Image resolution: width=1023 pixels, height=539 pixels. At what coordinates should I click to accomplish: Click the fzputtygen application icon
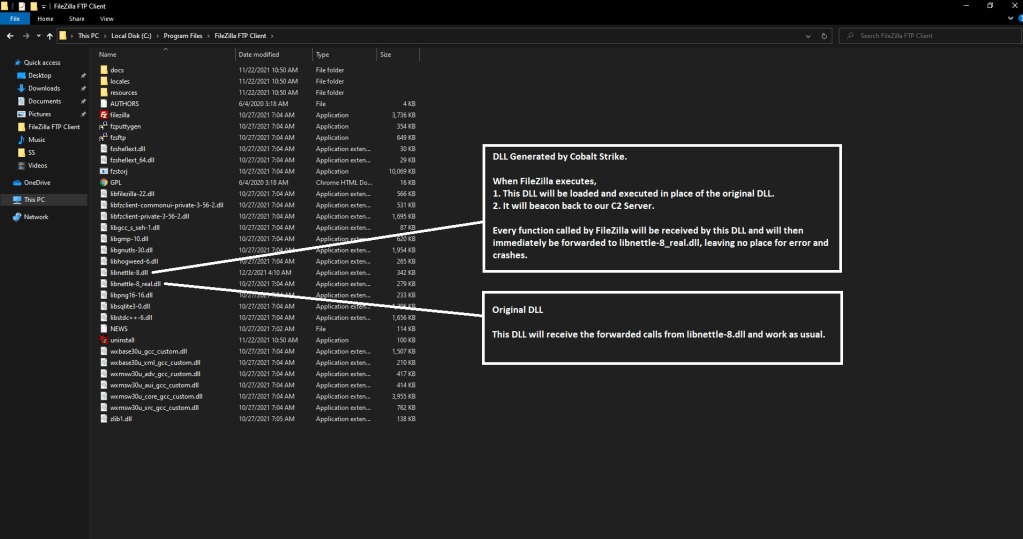(x=103, y=126)
